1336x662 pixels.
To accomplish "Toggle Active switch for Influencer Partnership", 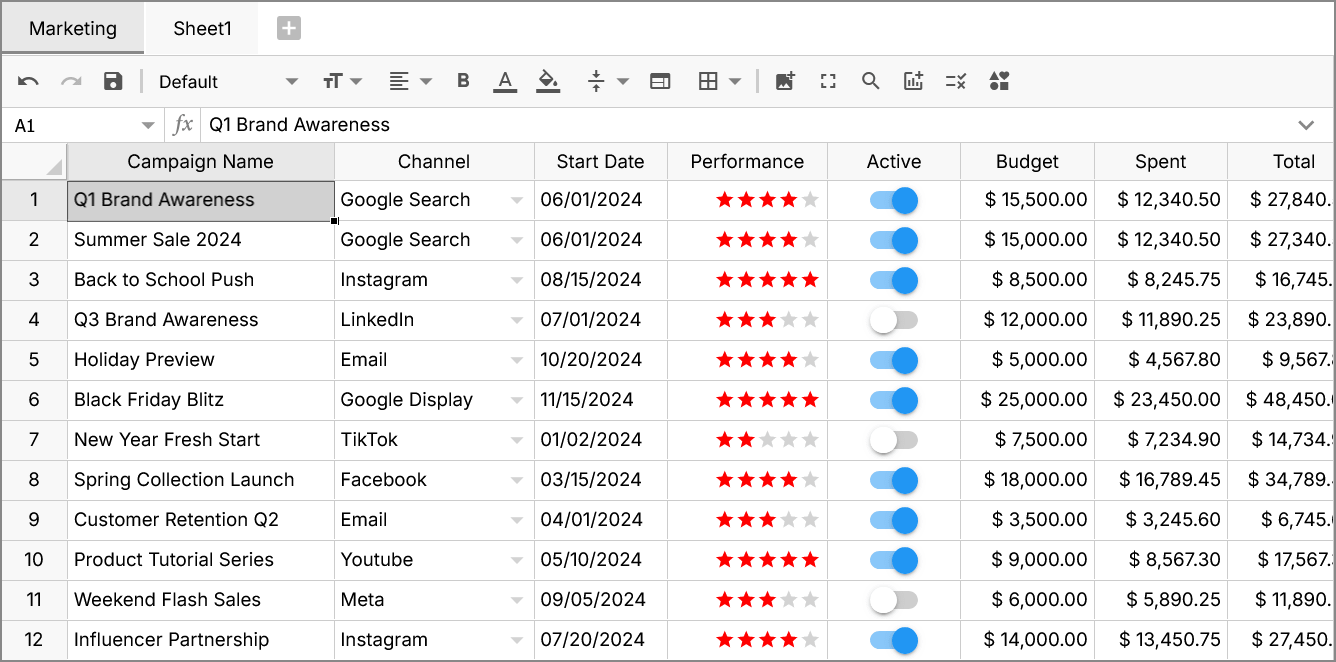I will (x=894, y=640).
